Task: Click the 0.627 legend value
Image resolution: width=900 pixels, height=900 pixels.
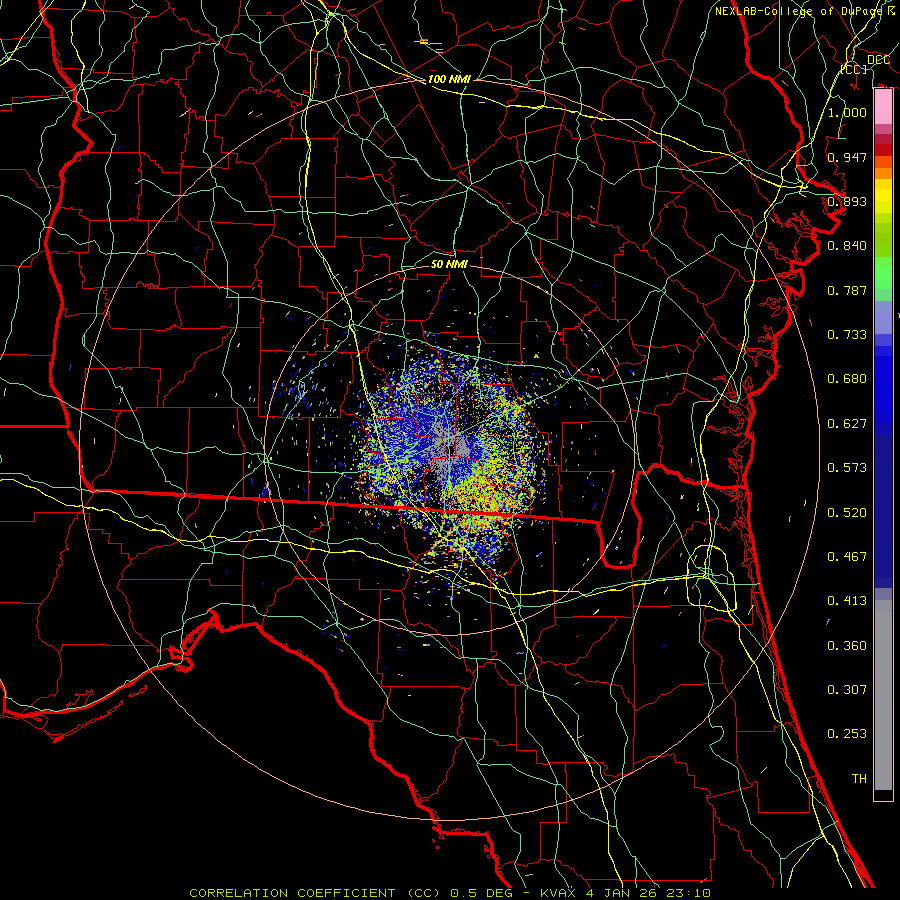Action: click(847, 424)
